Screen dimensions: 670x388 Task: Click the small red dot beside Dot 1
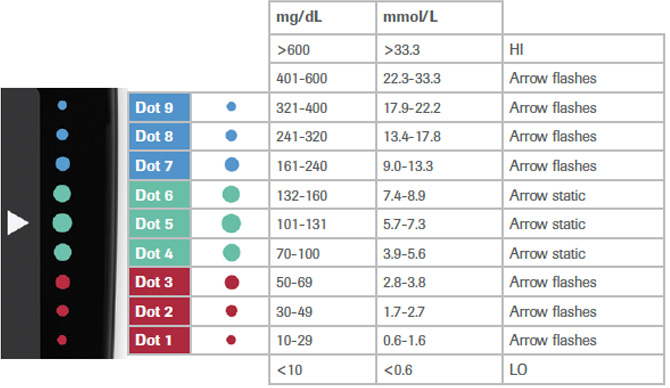coord(231,340)
